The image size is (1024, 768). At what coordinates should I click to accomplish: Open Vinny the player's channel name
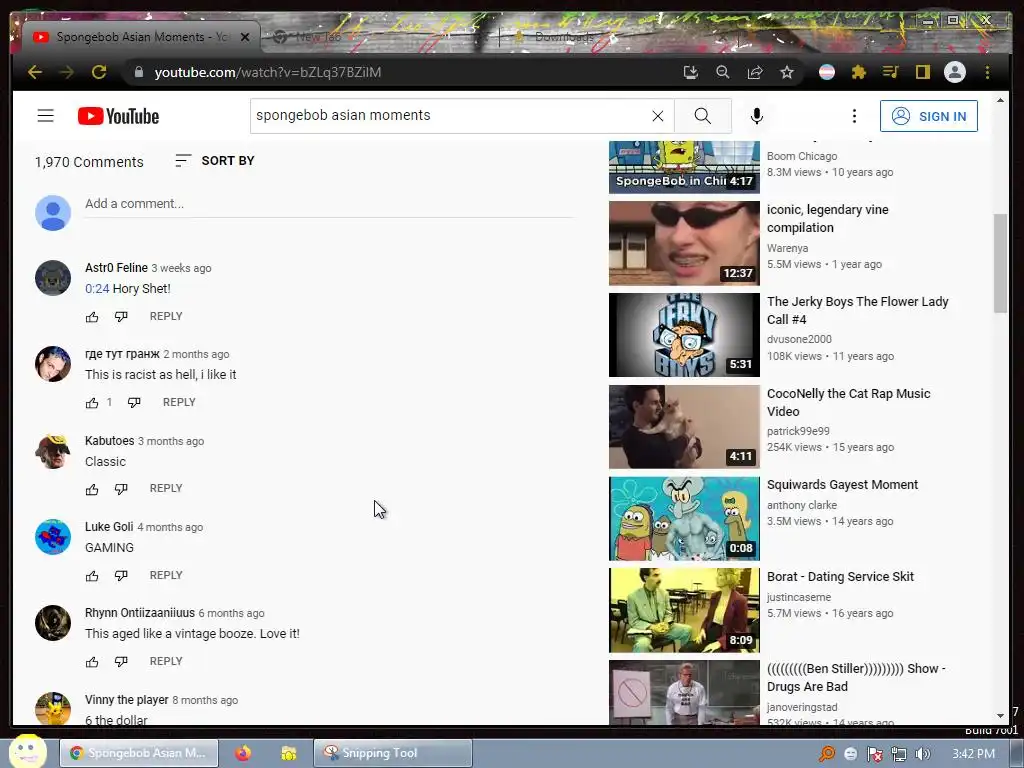tap(127, 700)
